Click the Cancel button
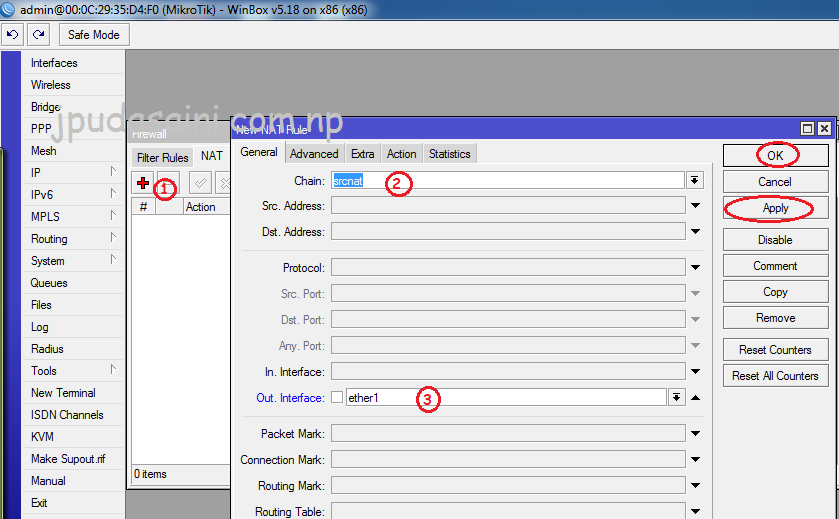The width and height of the screenshot is (839, 519). 775,182
